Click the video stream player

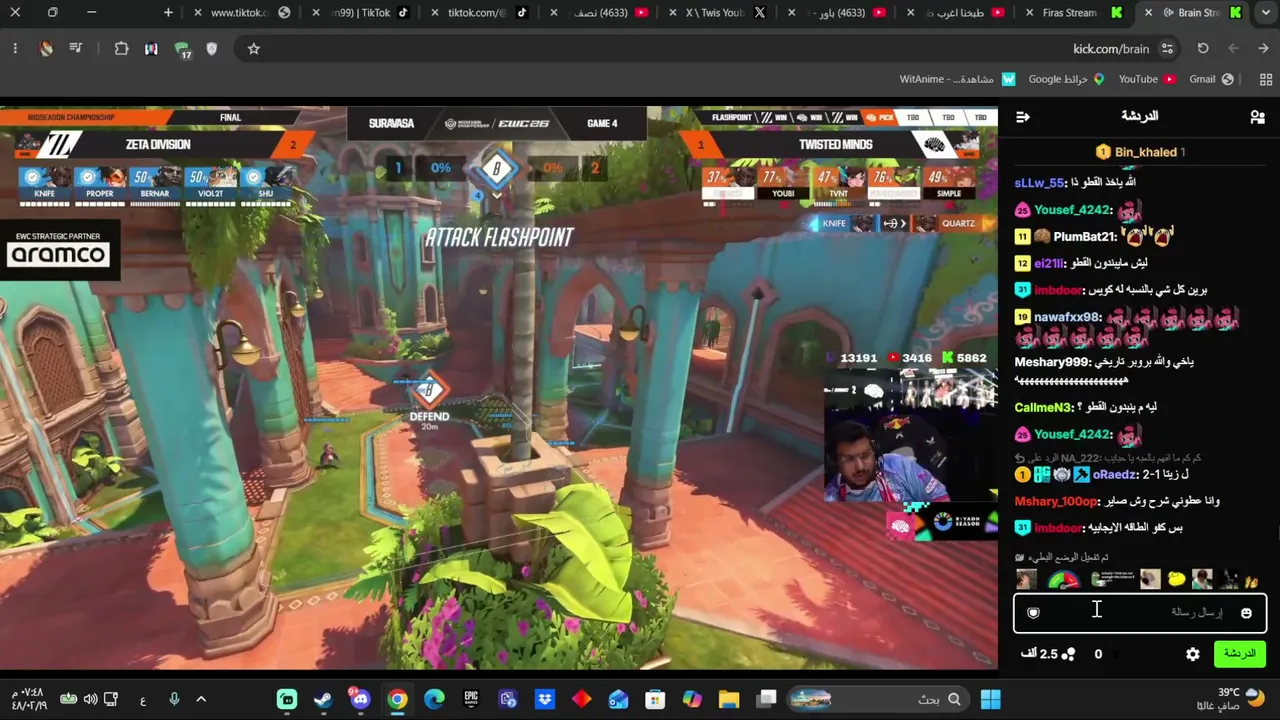[499, 387]
